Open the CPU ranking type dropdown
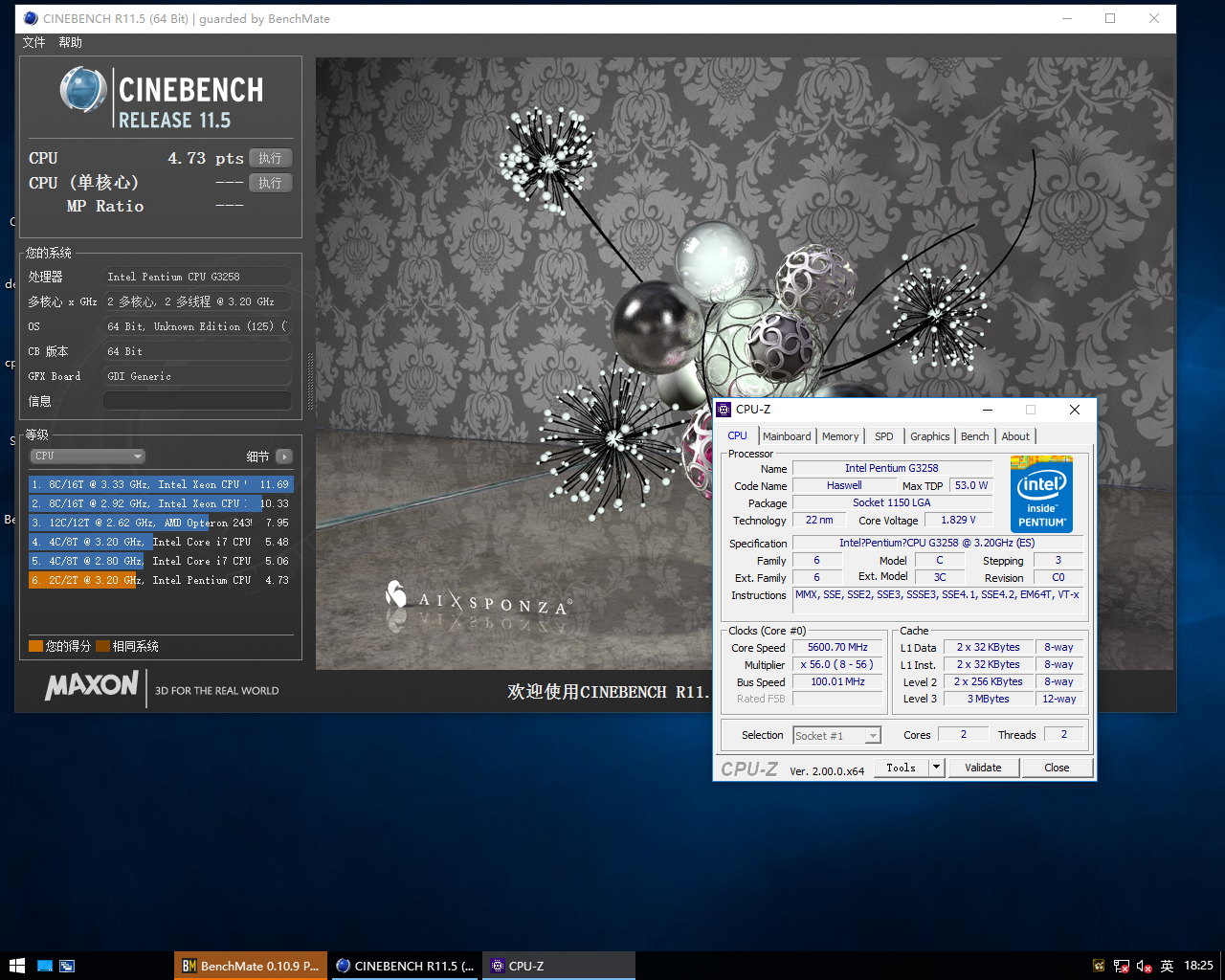This screenshot has height=980, width=1225. [87, 457]
